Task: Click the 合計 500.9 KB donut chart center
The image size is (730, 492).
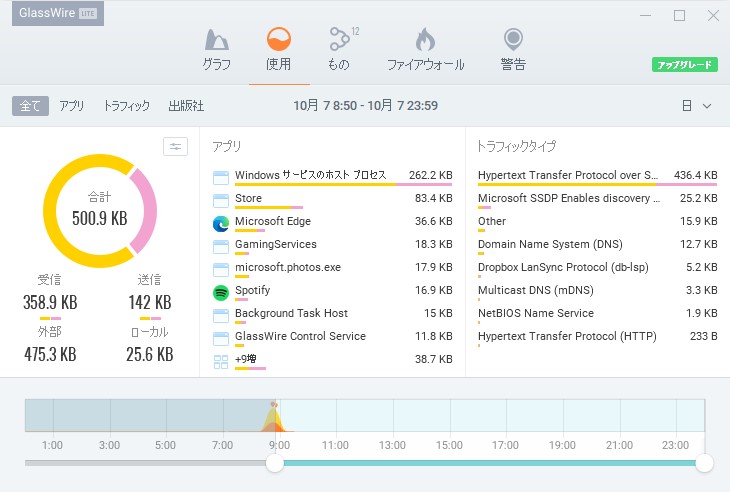Action: click(x=100, y=210)
